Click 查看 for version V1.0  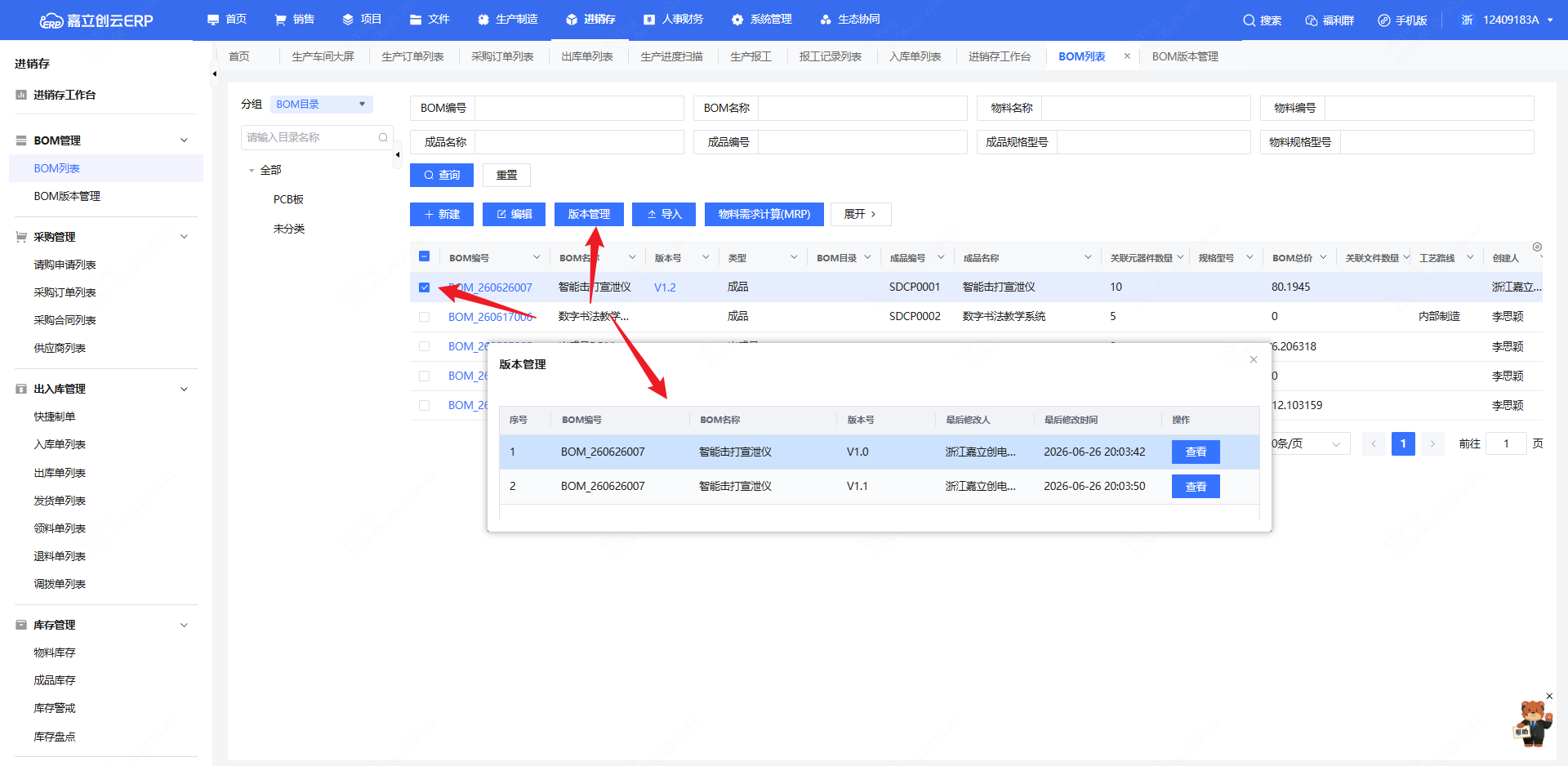point(1196,452)
